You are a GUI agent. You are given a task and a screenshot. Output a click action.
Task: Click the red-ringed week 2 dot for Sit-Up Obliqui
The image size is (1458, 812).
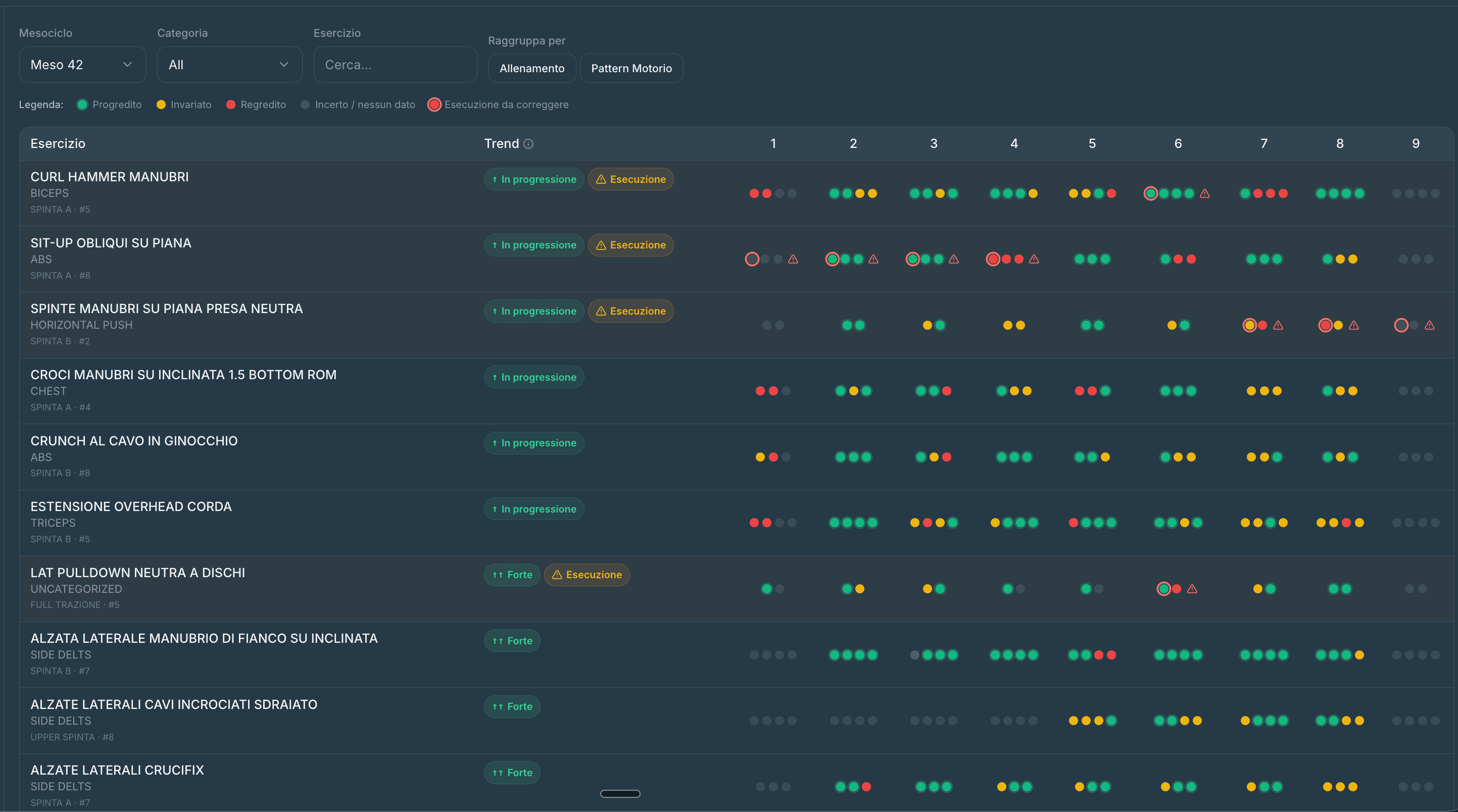(x=833, y=259)
